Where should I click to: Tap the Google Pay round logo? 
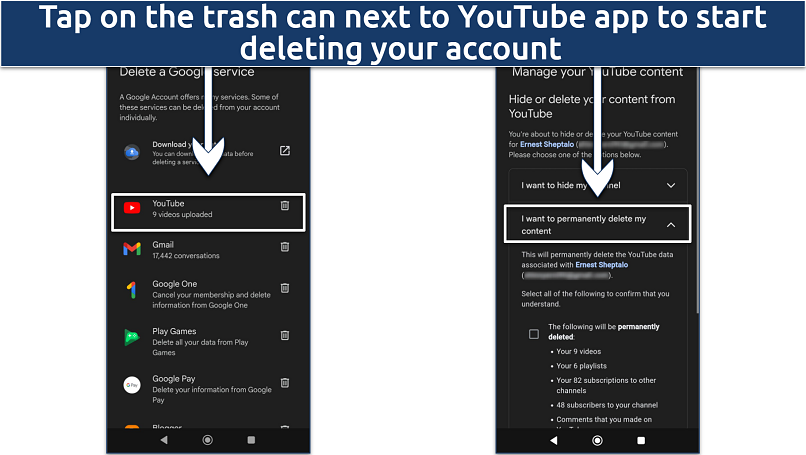coord(132,385)
